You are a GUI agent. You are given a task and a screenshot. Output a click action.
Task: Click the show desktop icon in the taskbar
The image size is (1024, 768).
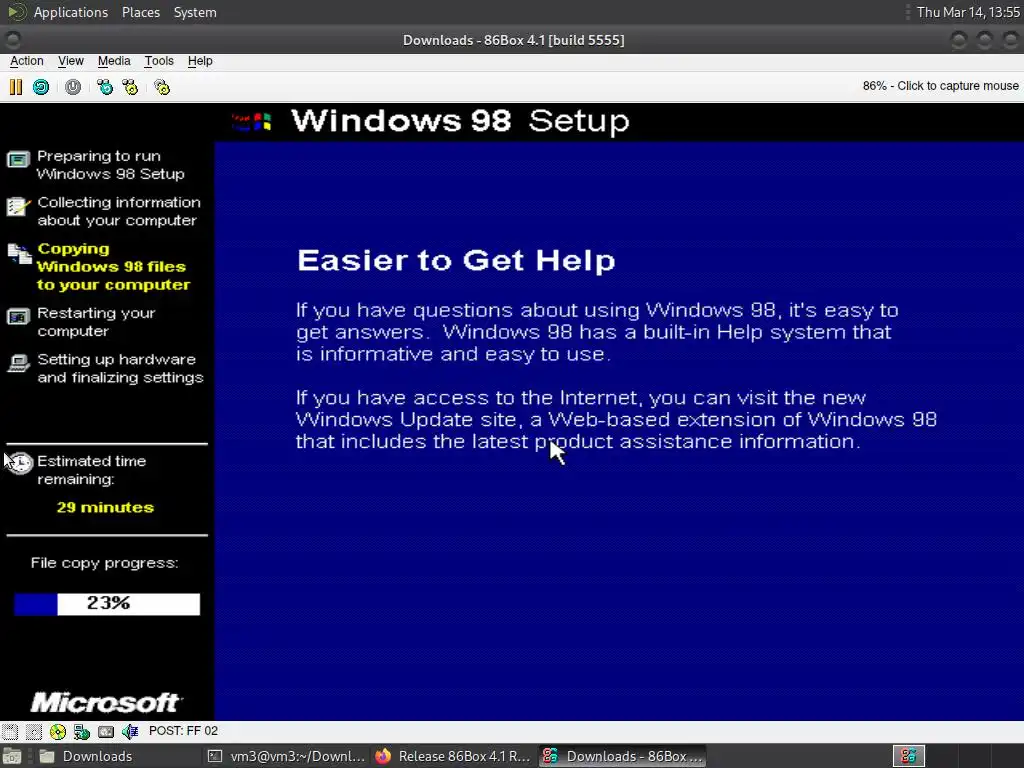[x=12, y=756]
